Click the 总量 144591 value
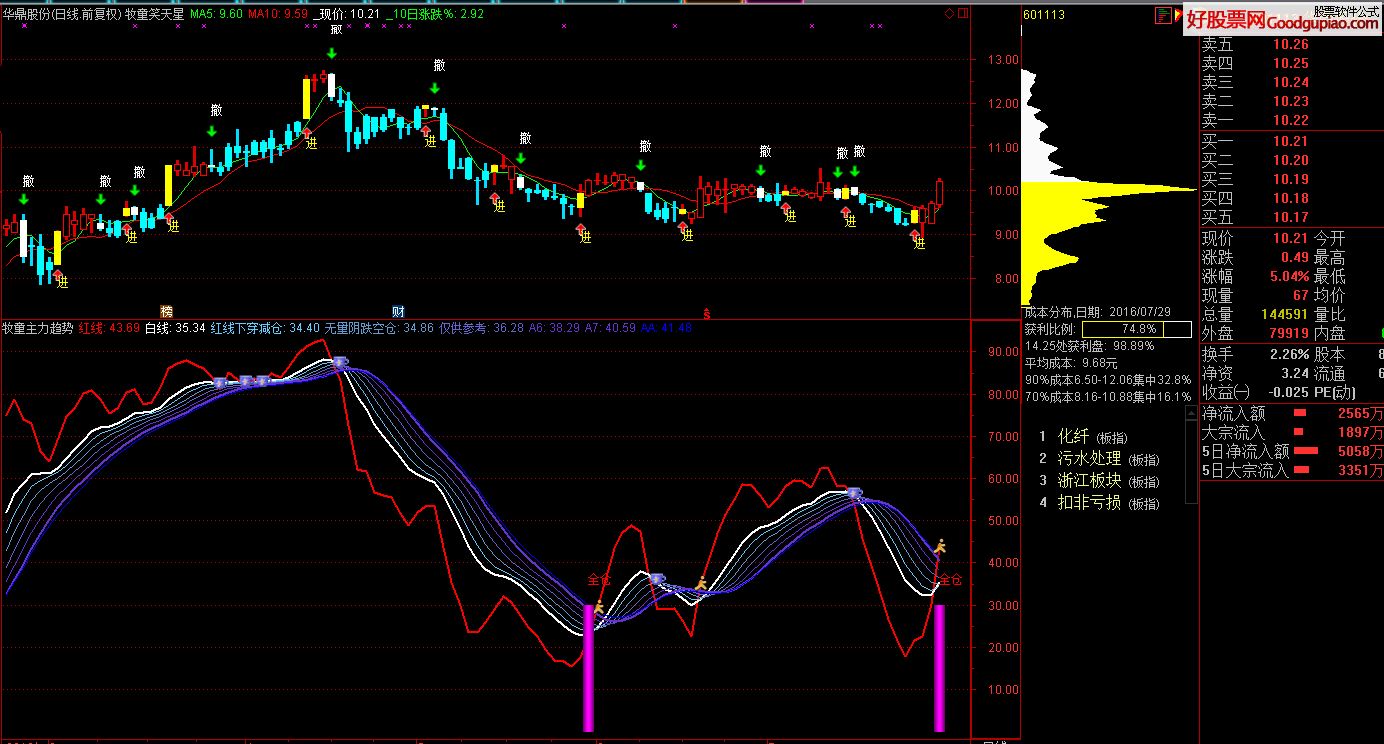The width and height of the screenshot is (1384, 744). click(1283, 315)
